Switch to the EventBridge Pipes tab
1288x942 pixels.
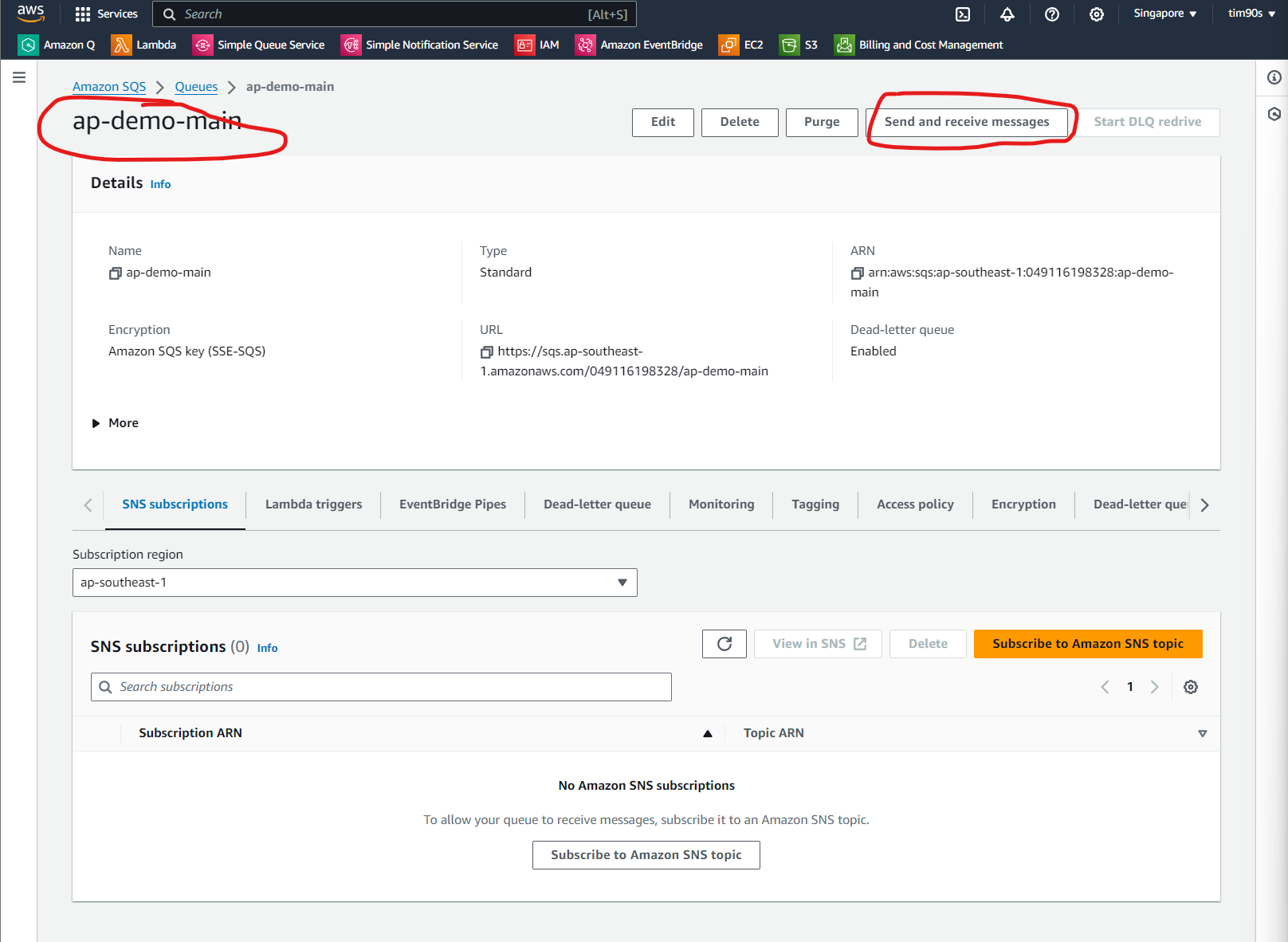click(x=453, y=504)
